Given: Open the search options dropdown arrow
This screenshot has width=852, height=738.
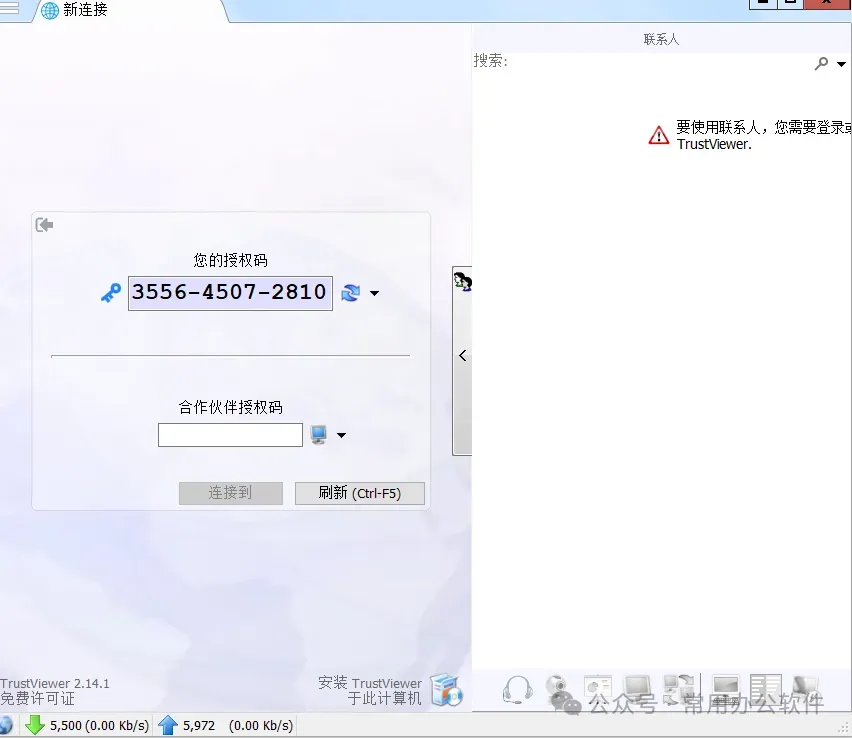Looking at the screenshot, I should tap(841, 64).
